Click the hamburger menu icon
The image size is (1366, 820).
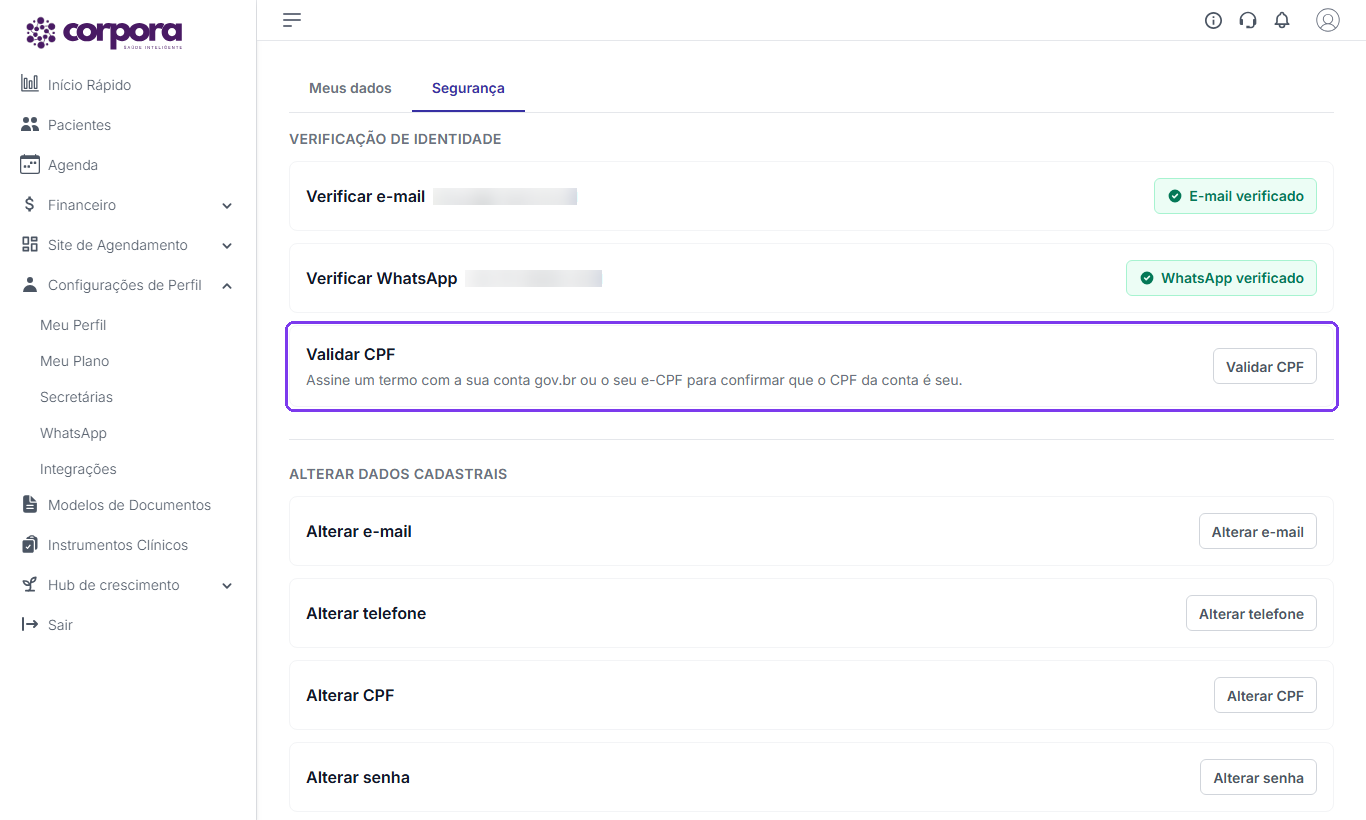pos(292,19)
